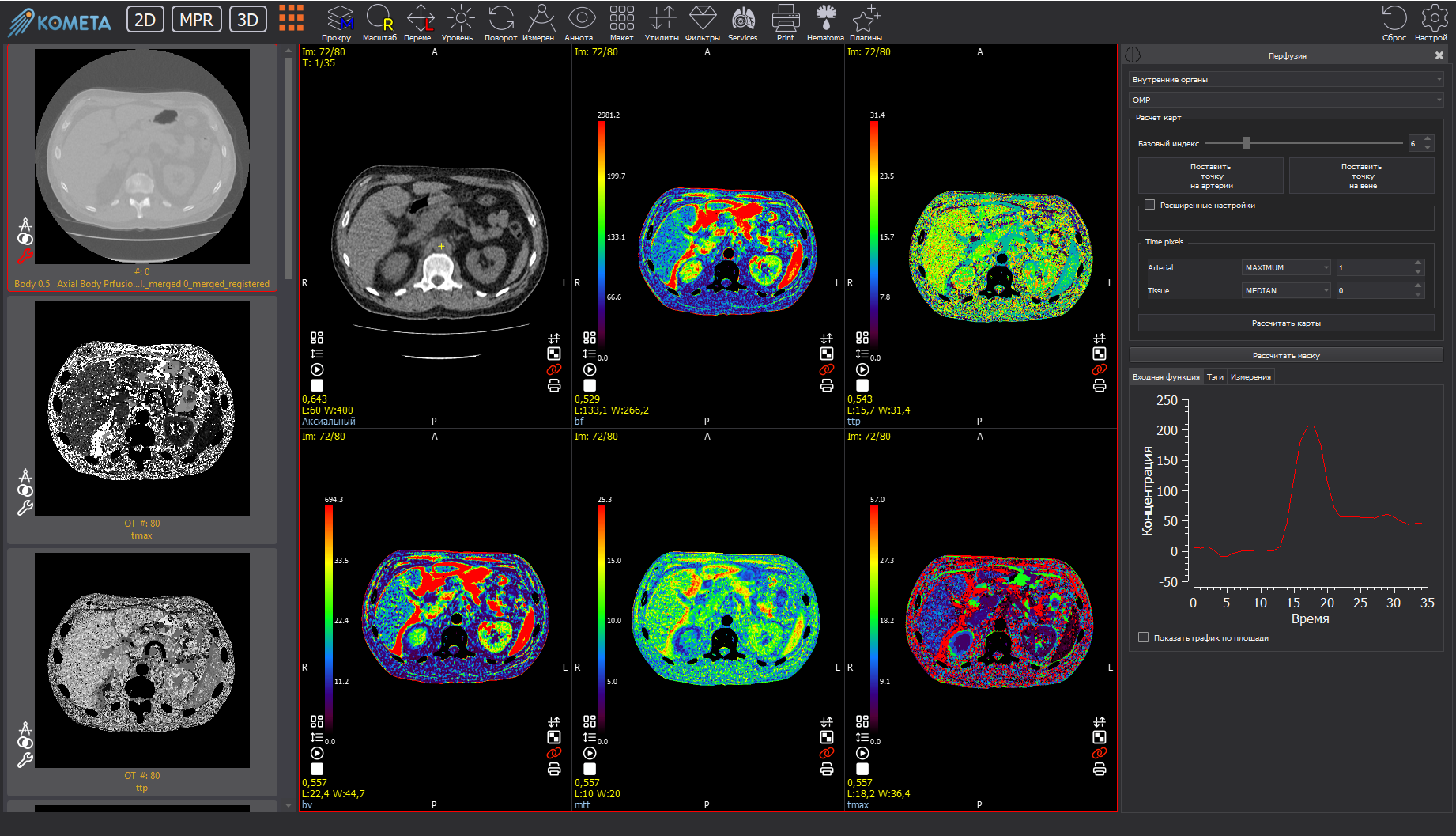Screen dimensions: 1456x836
Task: Click Поставить точку на артерии button
Action: point(1211,176)
